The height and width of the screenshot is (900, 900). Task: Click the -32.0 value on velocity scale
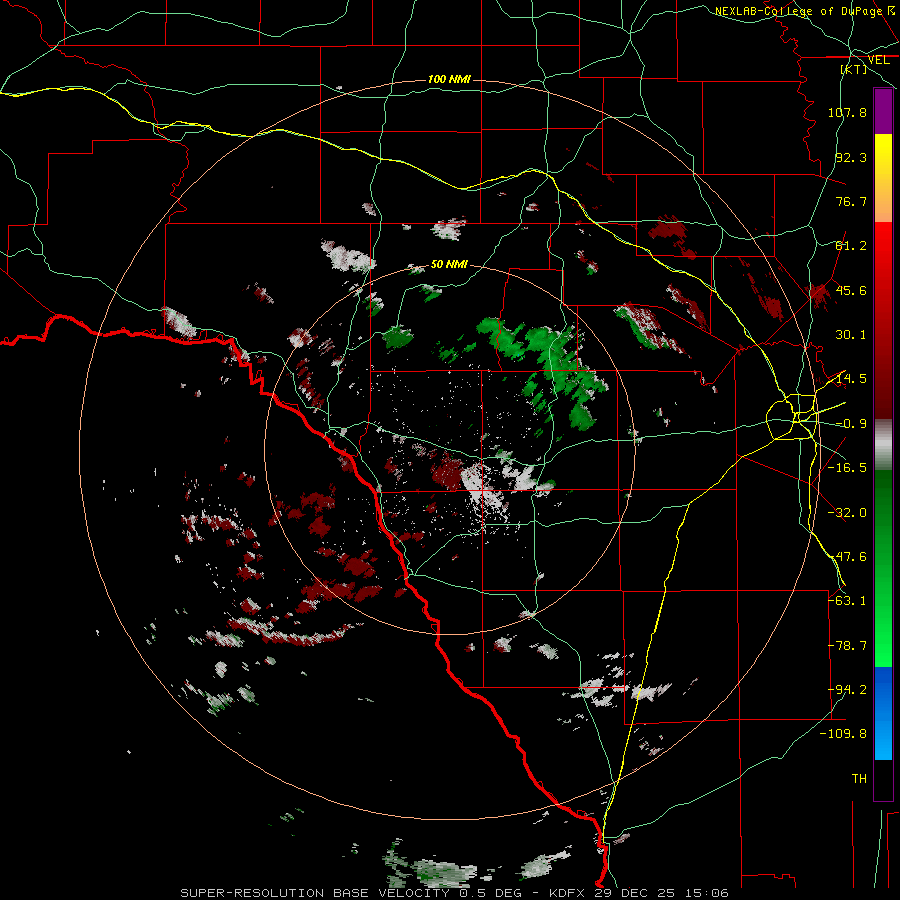point(847,513)
